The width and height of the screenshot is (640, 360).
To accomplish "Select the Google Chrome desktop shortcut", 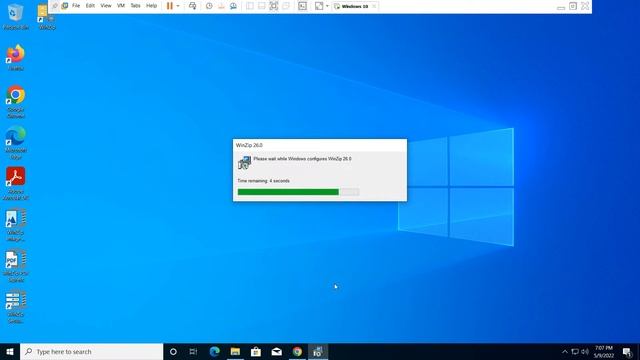I will point(16,102).
